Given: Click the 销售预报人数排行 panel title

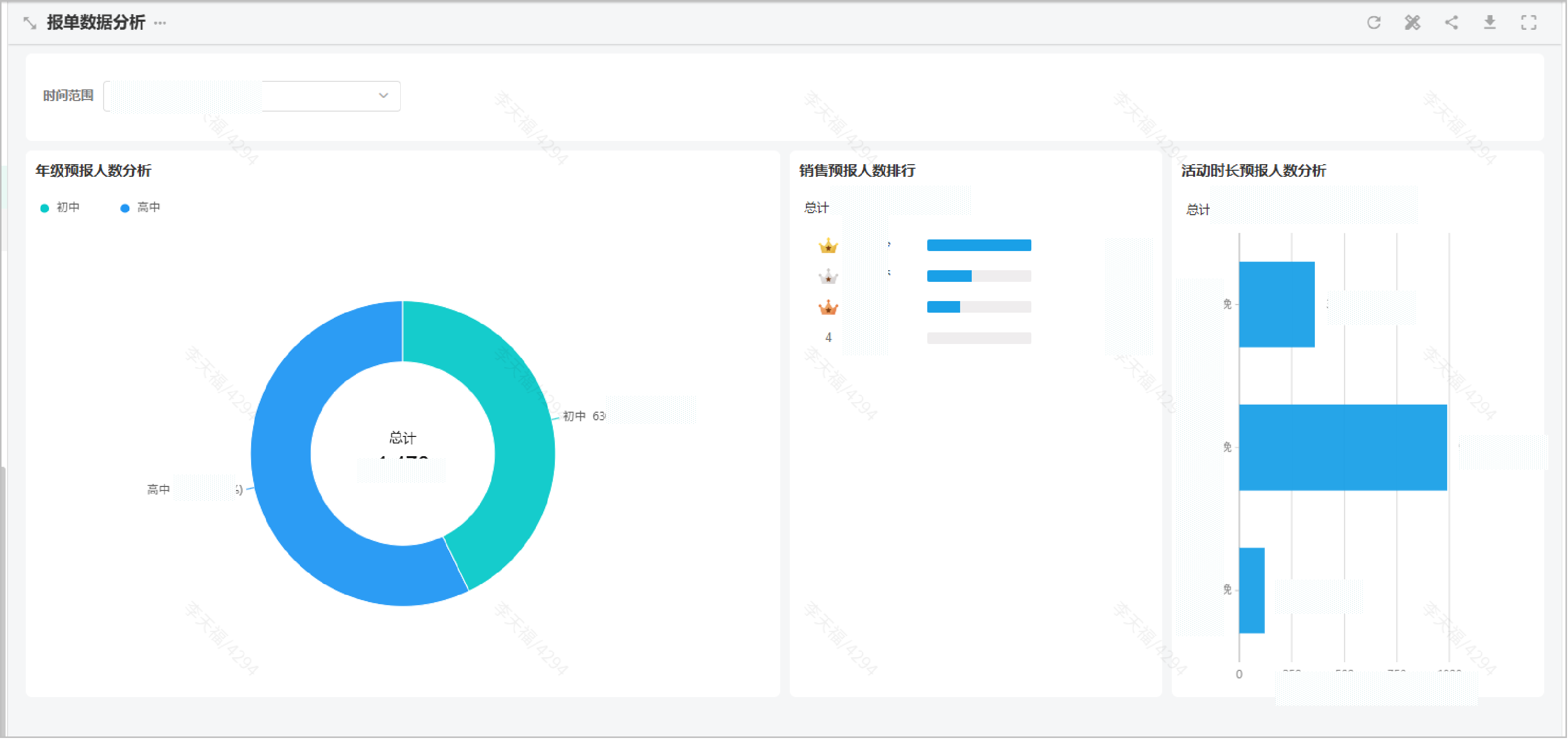Looking at the screenshot, I should (x=857, y=170).
